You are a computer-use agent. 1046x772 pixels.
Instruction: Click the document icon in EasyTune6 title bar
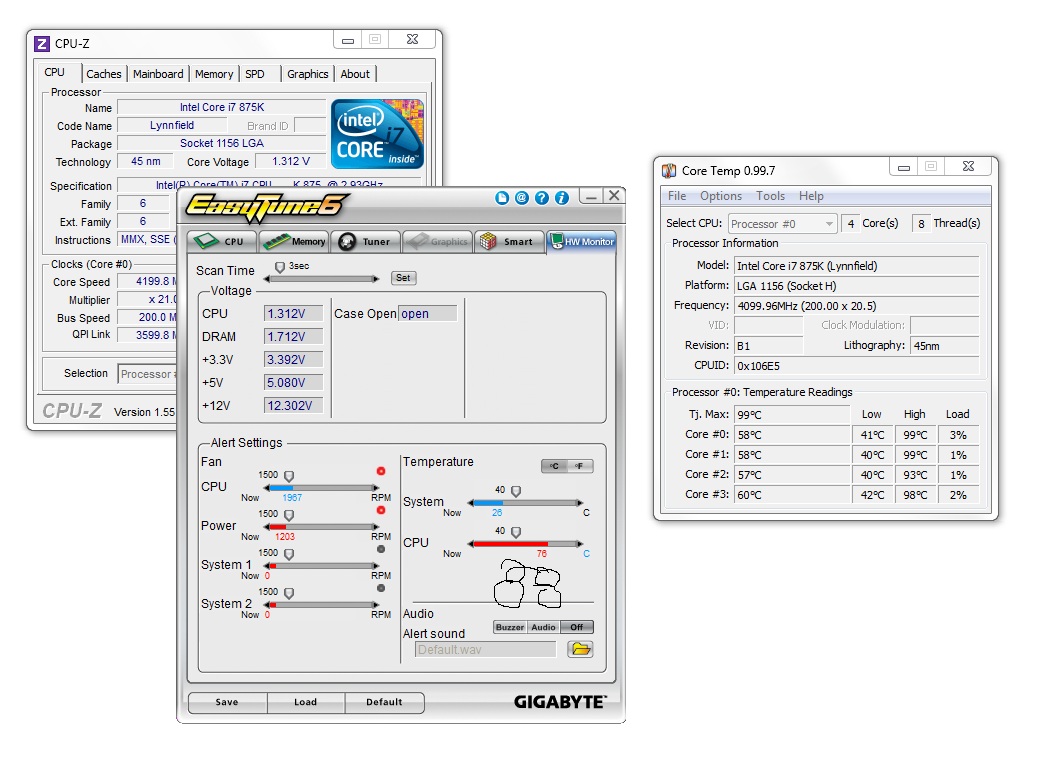pos(502,198)
